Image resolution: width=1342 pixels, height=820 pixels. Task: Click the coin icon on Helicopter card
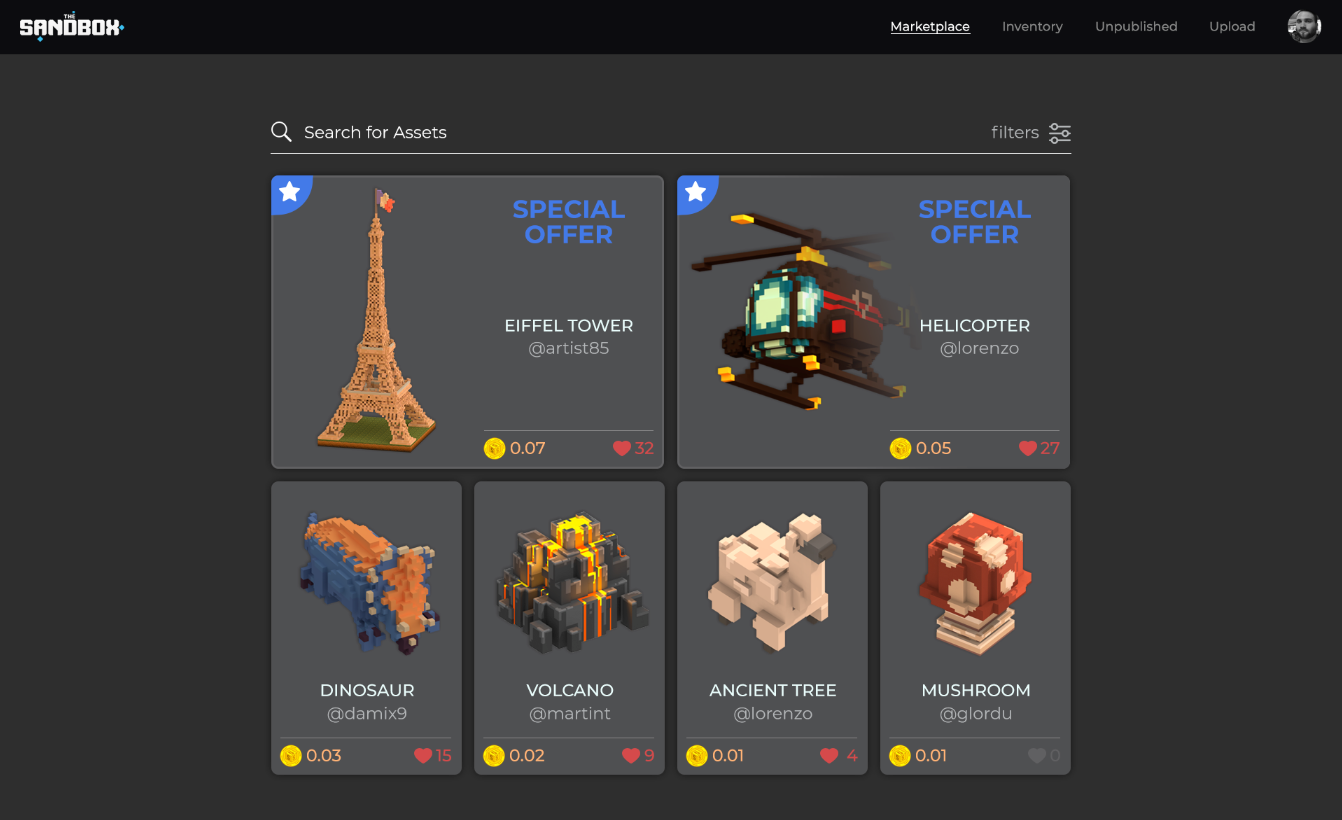900,448
